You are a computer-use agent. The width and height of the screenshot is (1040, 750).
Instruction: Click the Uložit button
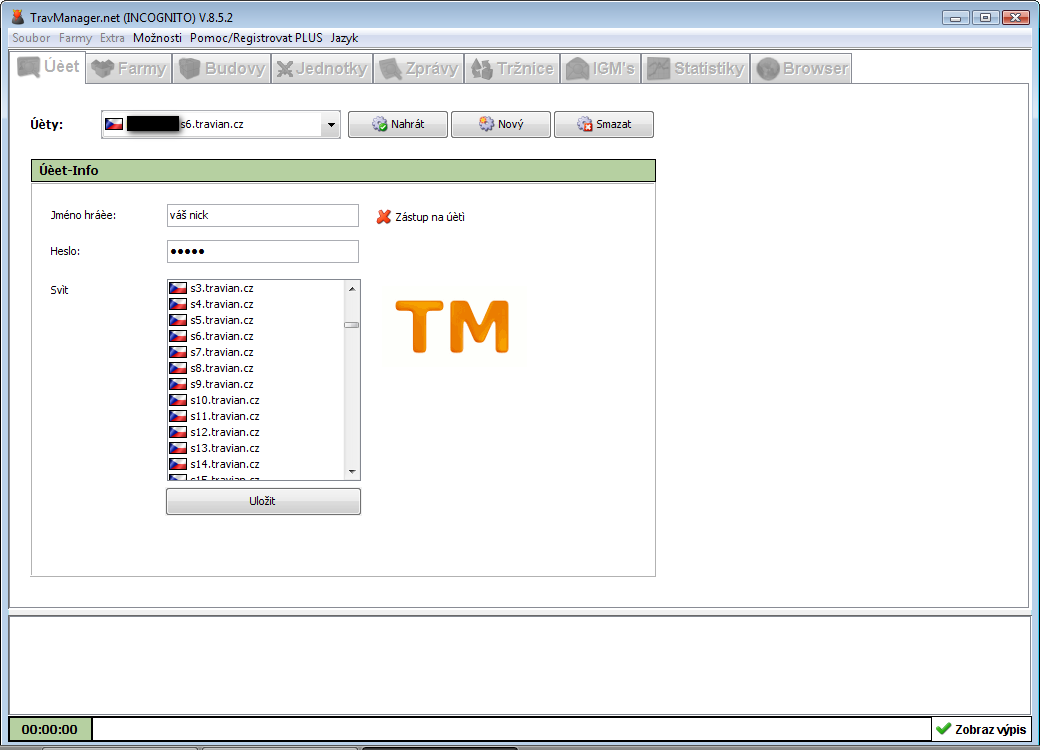coord(263,501)
